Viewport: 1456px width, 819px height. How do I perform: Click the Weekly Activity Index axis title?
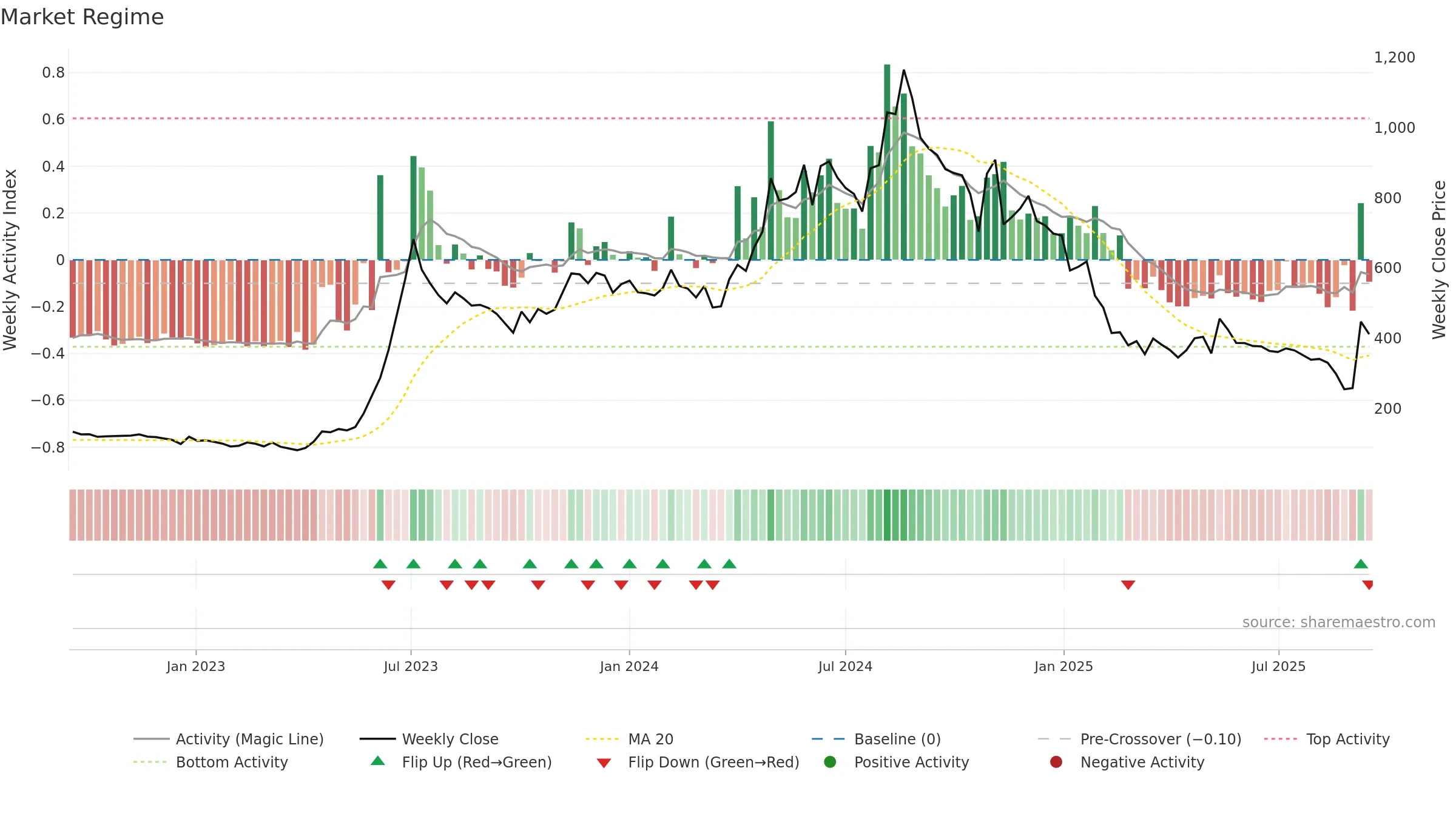click(10, 260)
